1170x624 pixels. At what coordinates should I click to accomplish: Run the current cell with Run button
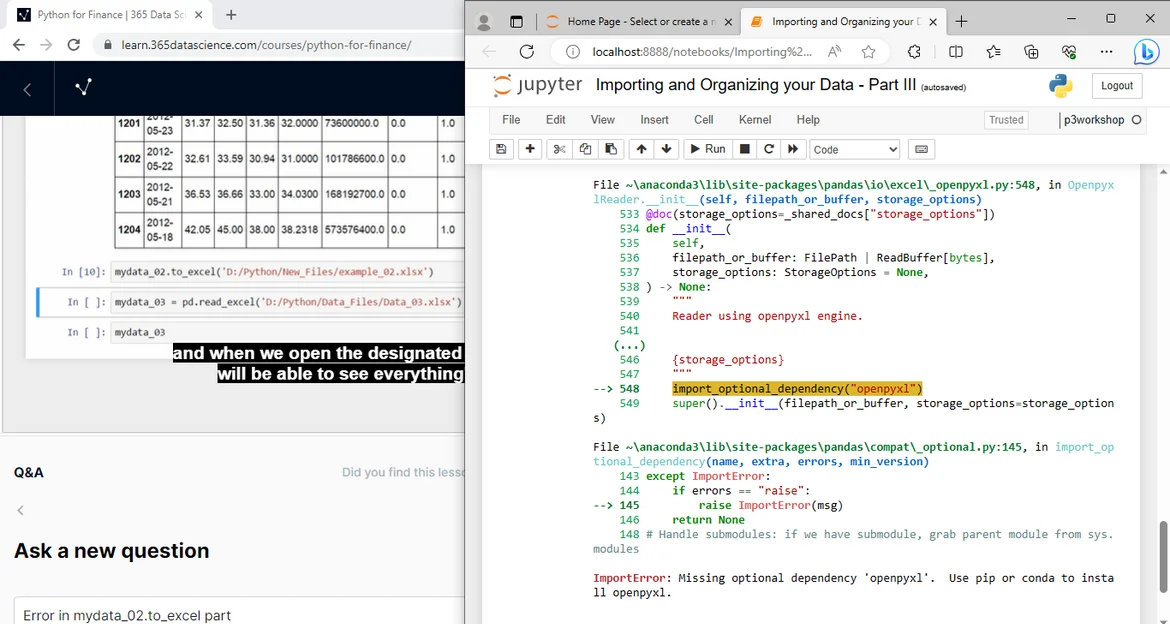pyautogui.click(x=706, y=149)
